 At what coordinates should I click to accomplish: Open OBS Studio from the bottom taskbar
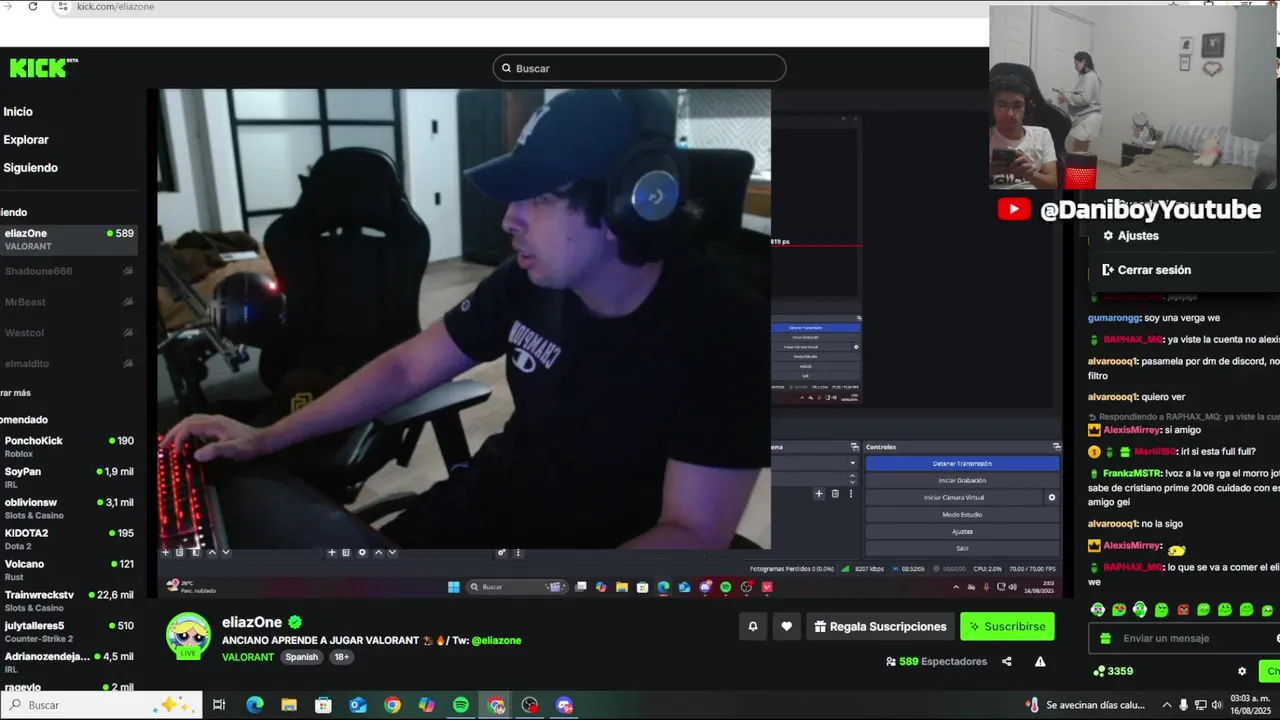tap(530, 705)
